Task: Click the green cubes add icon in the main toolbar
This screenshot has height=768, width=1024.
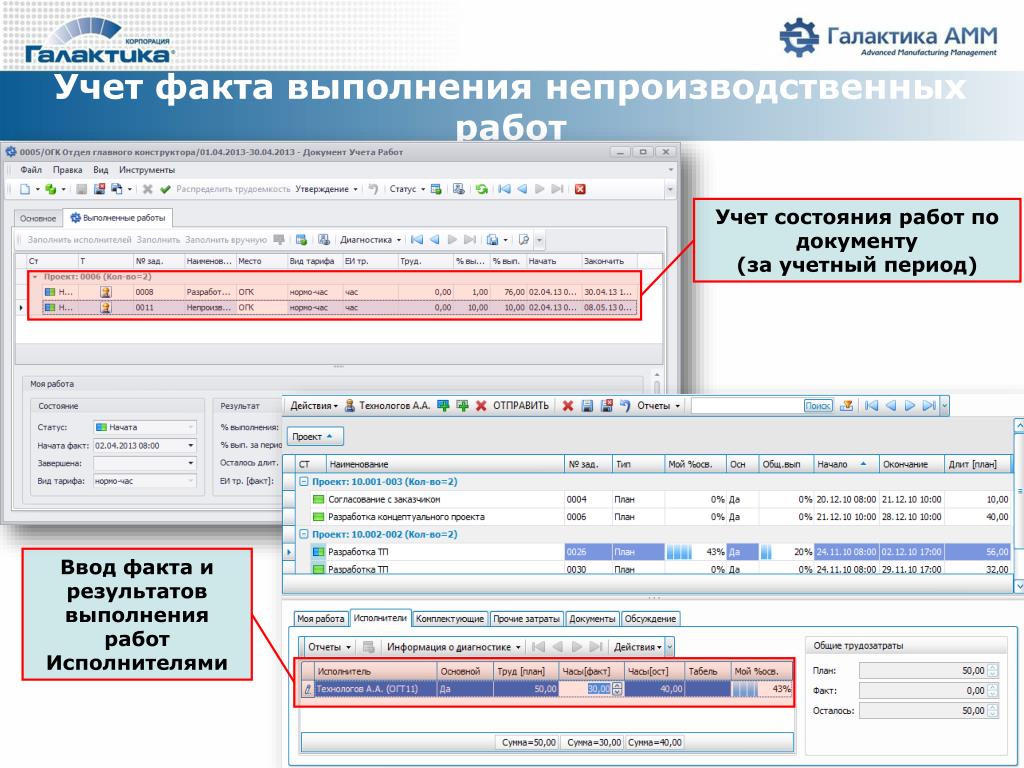Action: pos(50,189)
